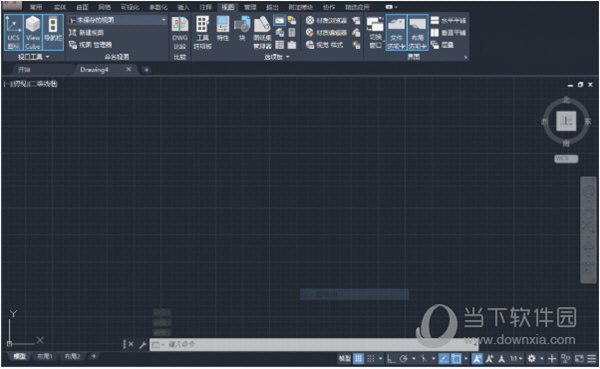Toggle 2D object snap
Viewport: 600px width, 369px height.
tap(456, 359)
